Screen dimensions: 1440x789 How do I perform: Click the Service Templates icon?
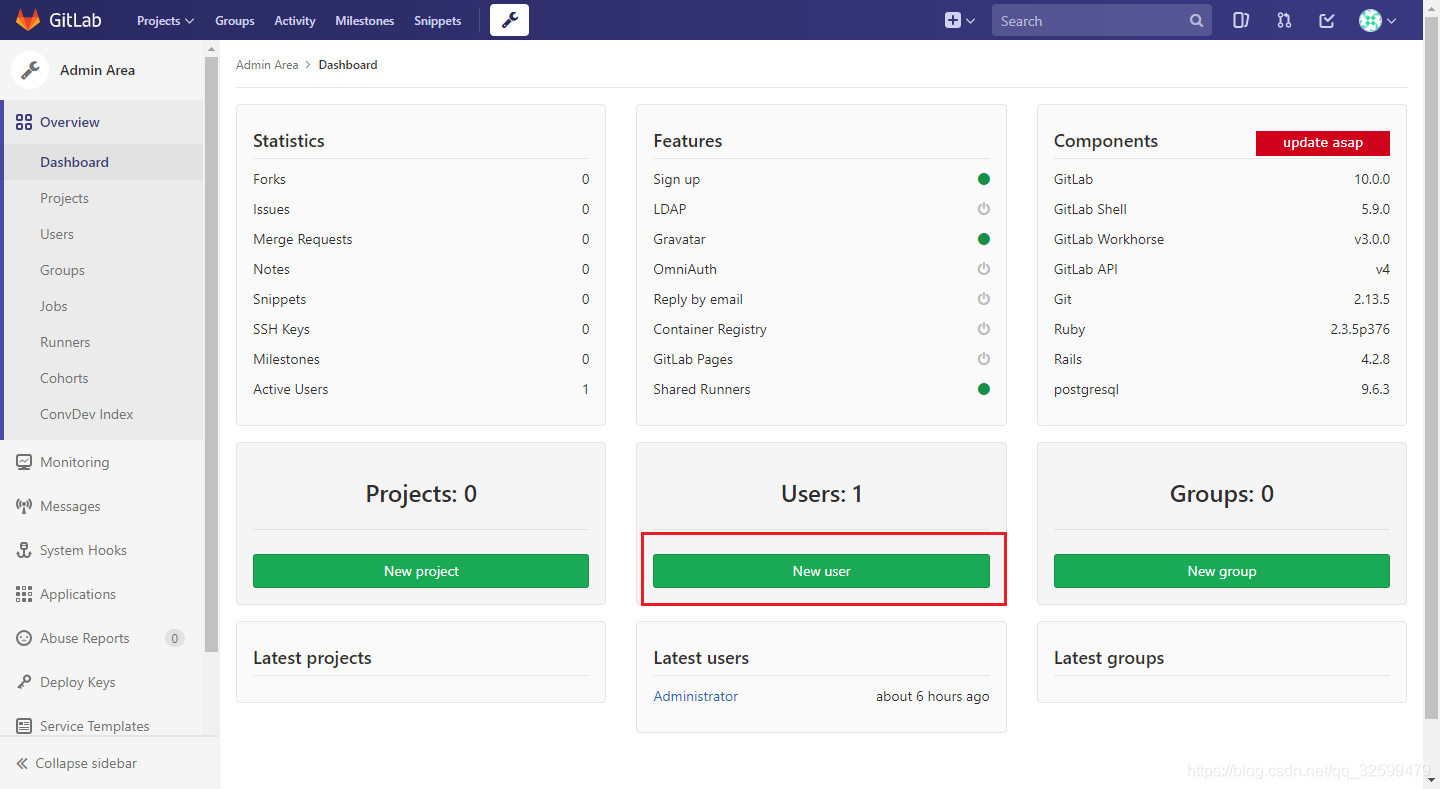(24, 726)
